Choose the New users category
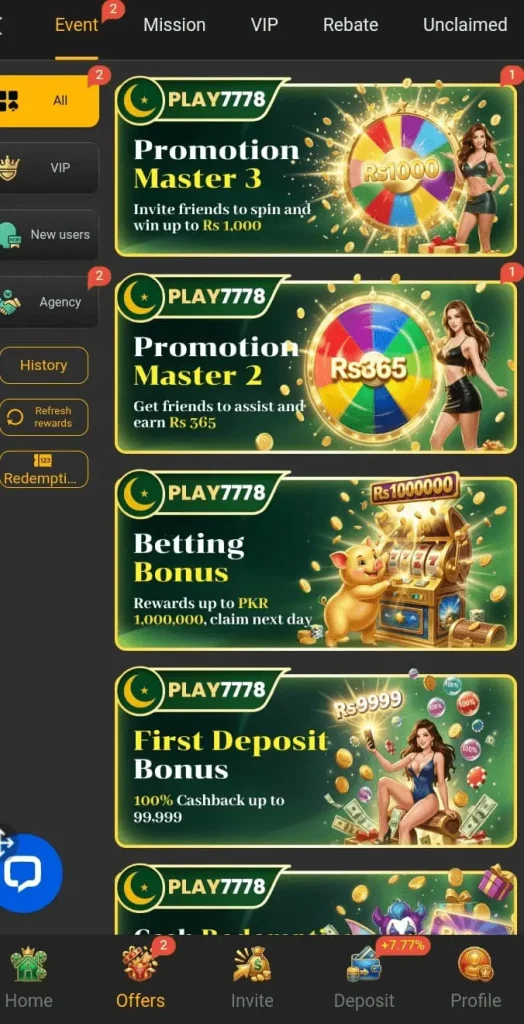The width and height of the screenshot is (524, 1024). tap(48, 235)
